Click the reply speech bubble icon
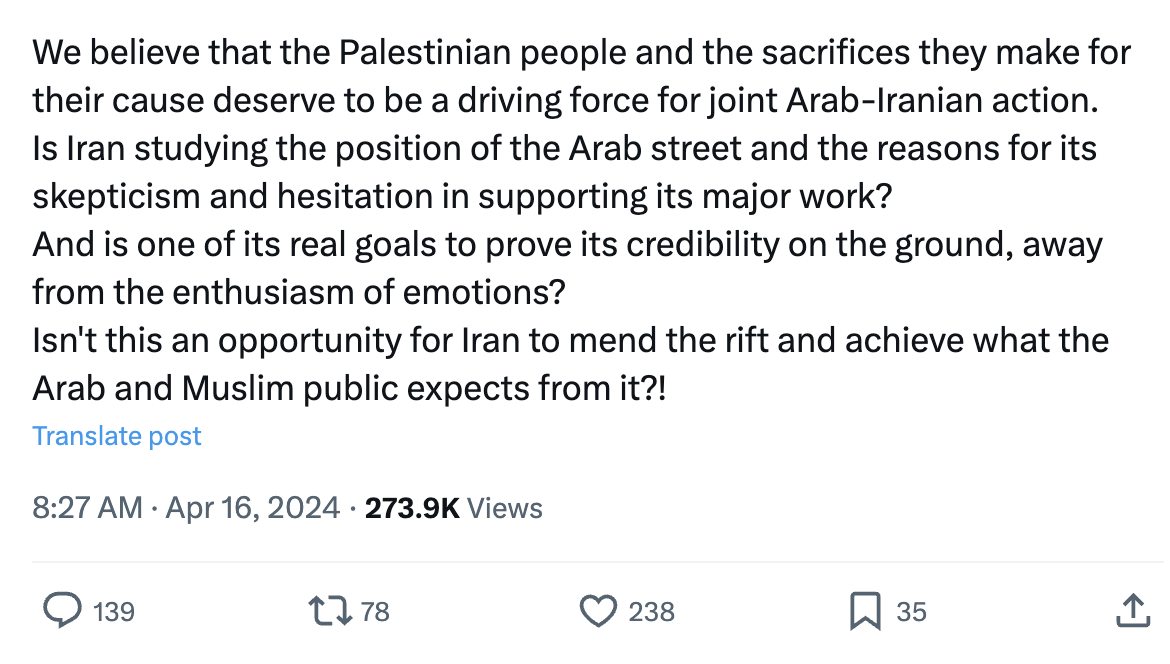The image size is (1170, 664). (64, 610)
